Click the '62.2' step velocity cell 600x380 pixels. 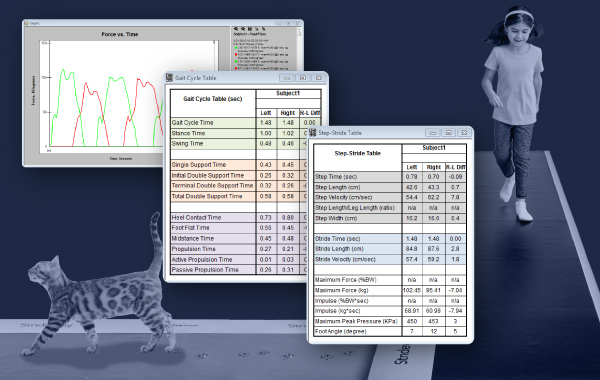pos(433,197)
